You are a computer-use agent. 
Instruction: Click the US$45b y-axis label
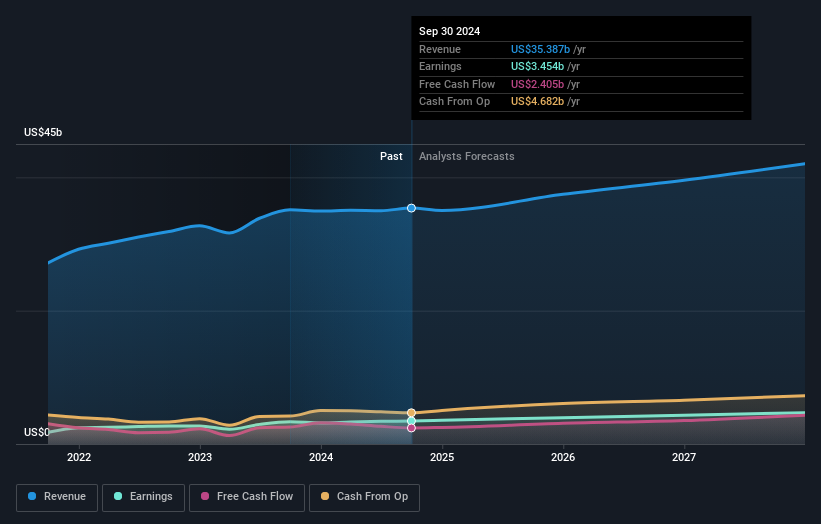(x=43, y=132)
